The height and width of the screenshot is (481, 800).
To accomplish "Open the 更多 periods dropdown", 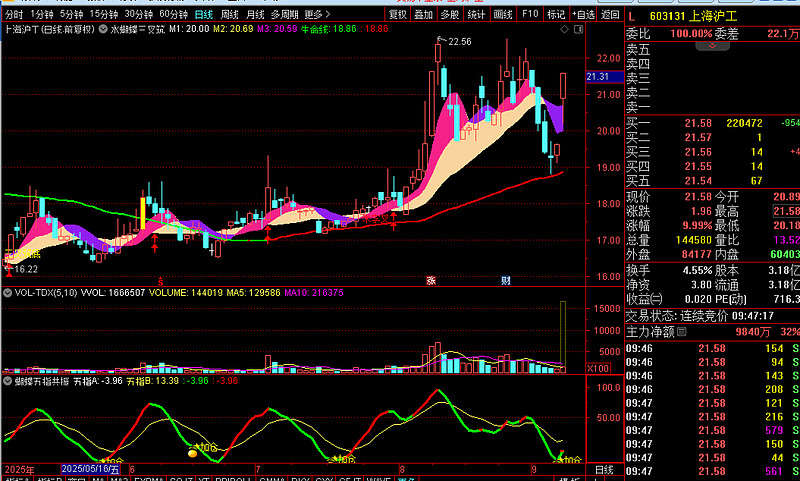I will [x=316, y=15].
